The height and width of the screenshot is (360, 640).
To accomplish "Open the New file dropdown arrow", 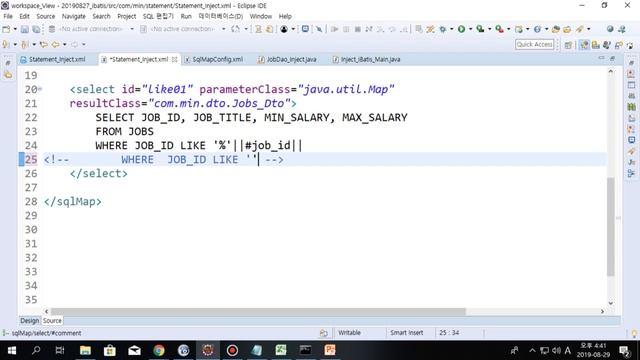I will point(15,29).
